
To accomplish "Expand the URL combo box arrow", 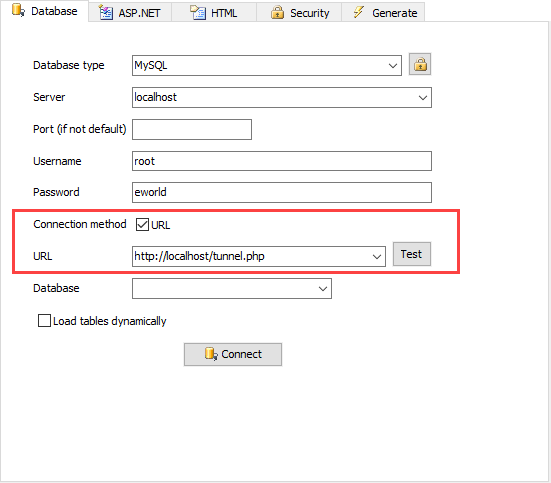I will coord(377,256).
